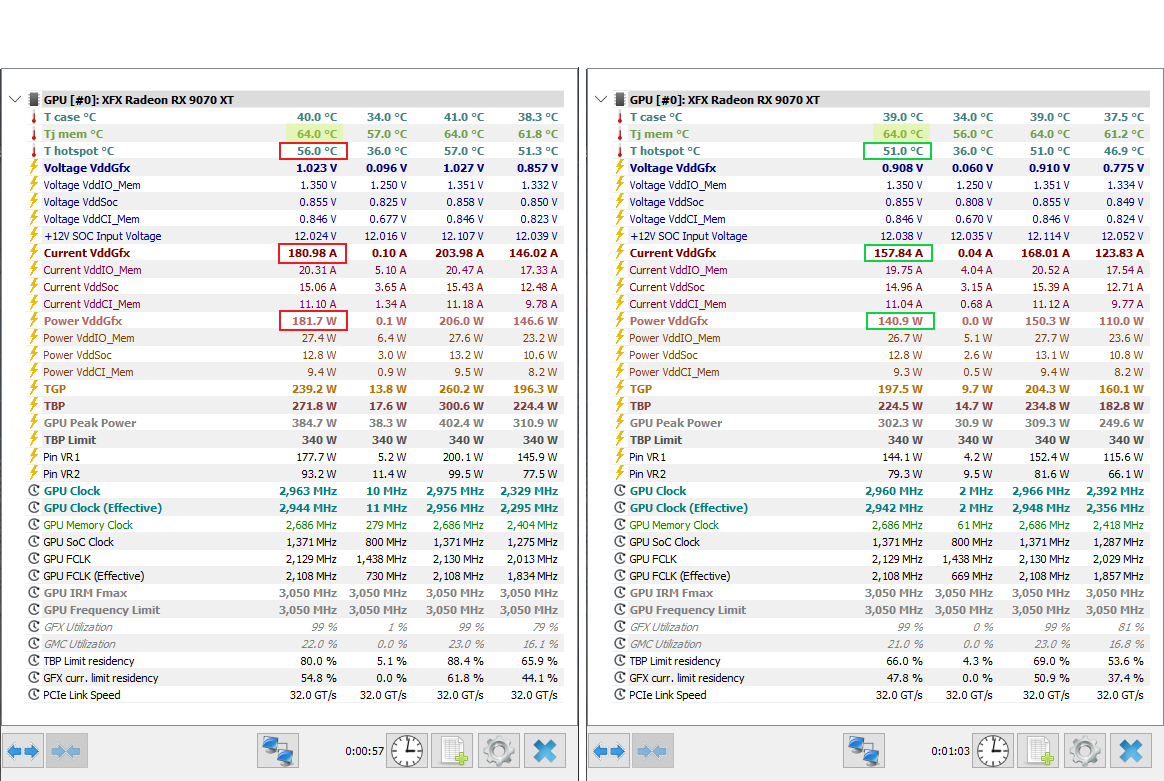Click the collapse columns arrows in the right window
The image size is (1164, 781).
tap(653, 751)
